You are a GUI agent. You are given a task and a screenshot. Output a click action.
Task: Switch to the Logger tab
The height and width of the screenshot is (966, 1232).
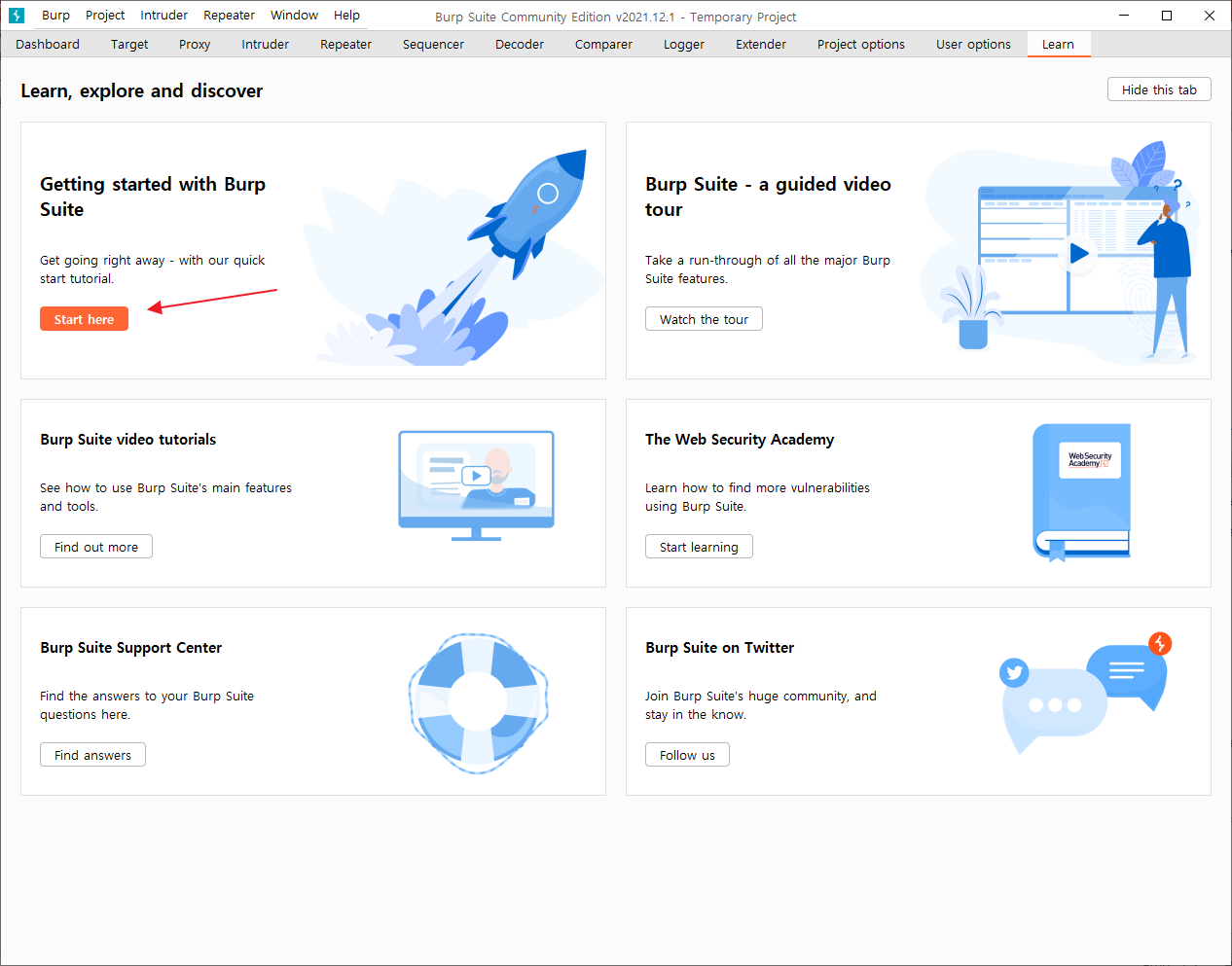coord(684,45)
